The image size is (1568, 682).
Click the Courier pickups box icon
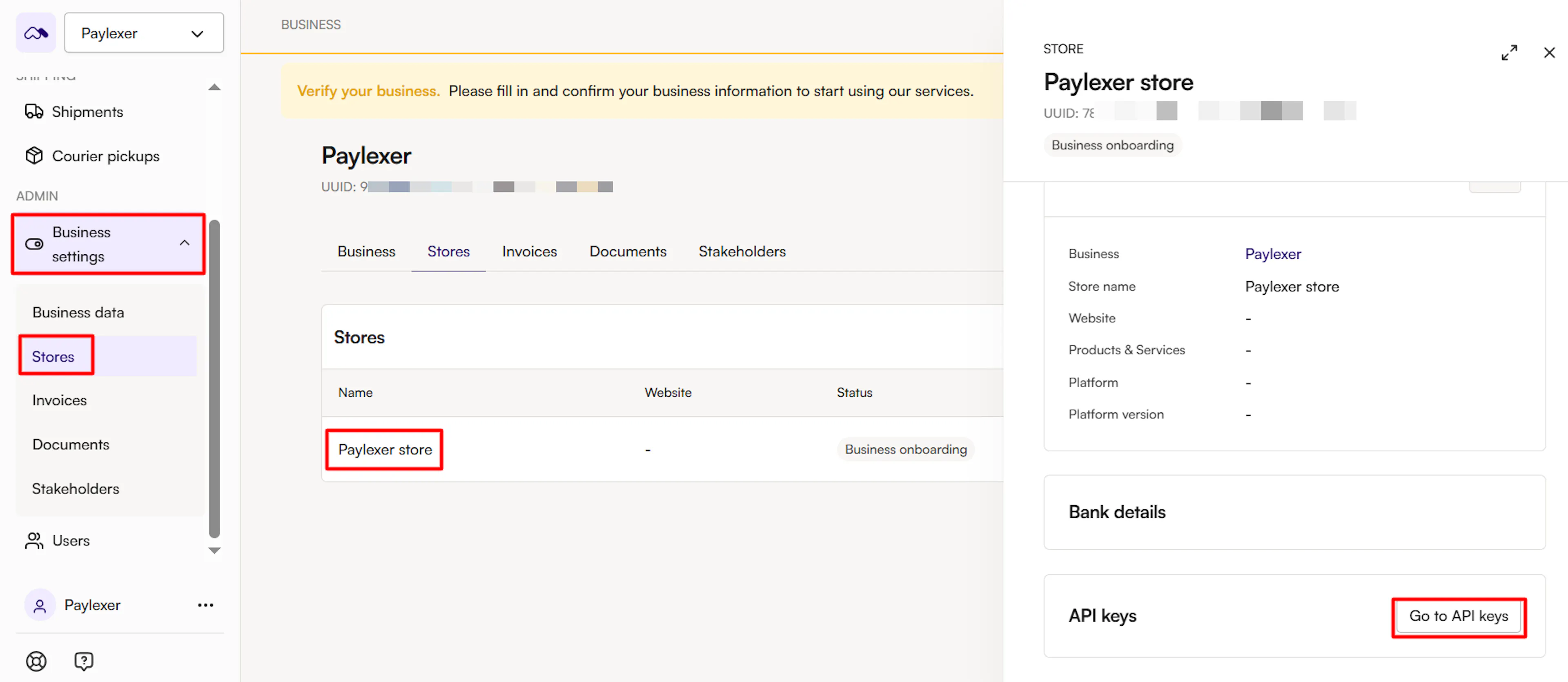(x=34, y=156)
